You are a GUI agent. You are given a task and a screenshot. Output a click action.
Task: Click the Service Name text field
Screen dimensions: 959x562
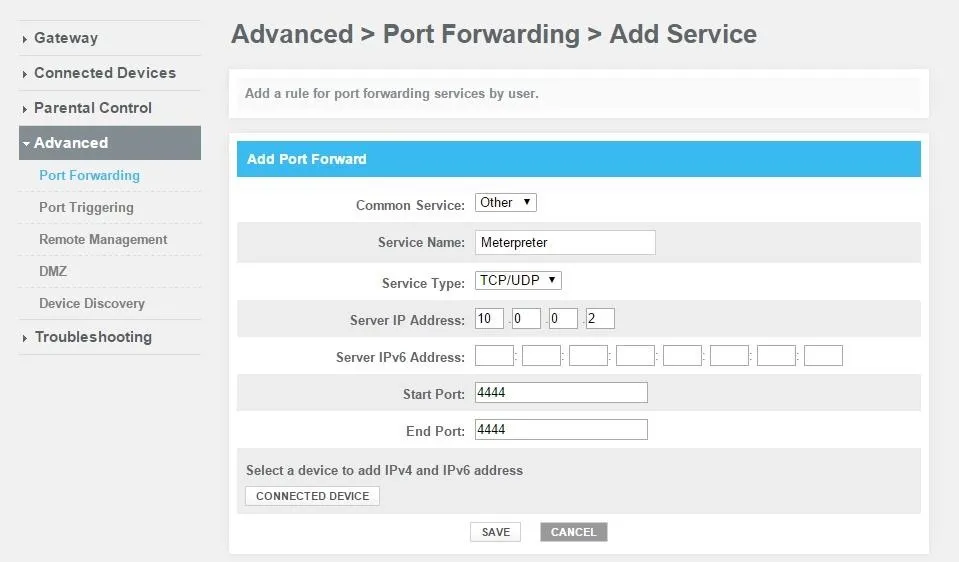coord(565,242)
